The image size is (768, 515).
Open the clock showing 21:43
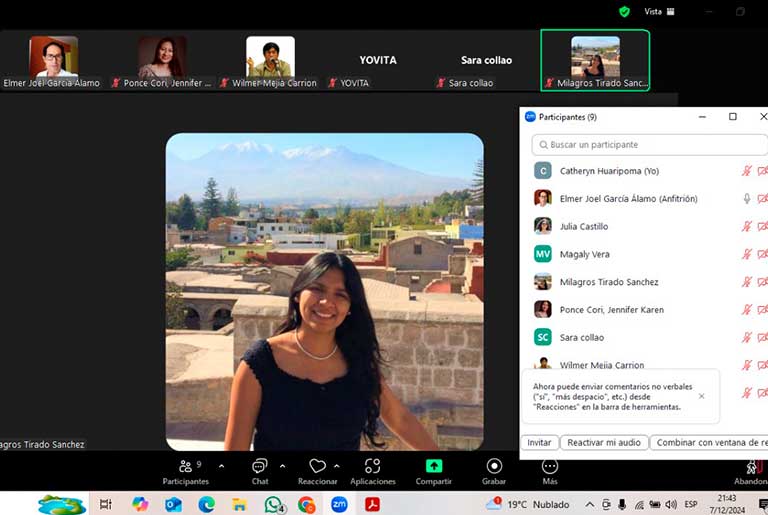tap(727, 504)
